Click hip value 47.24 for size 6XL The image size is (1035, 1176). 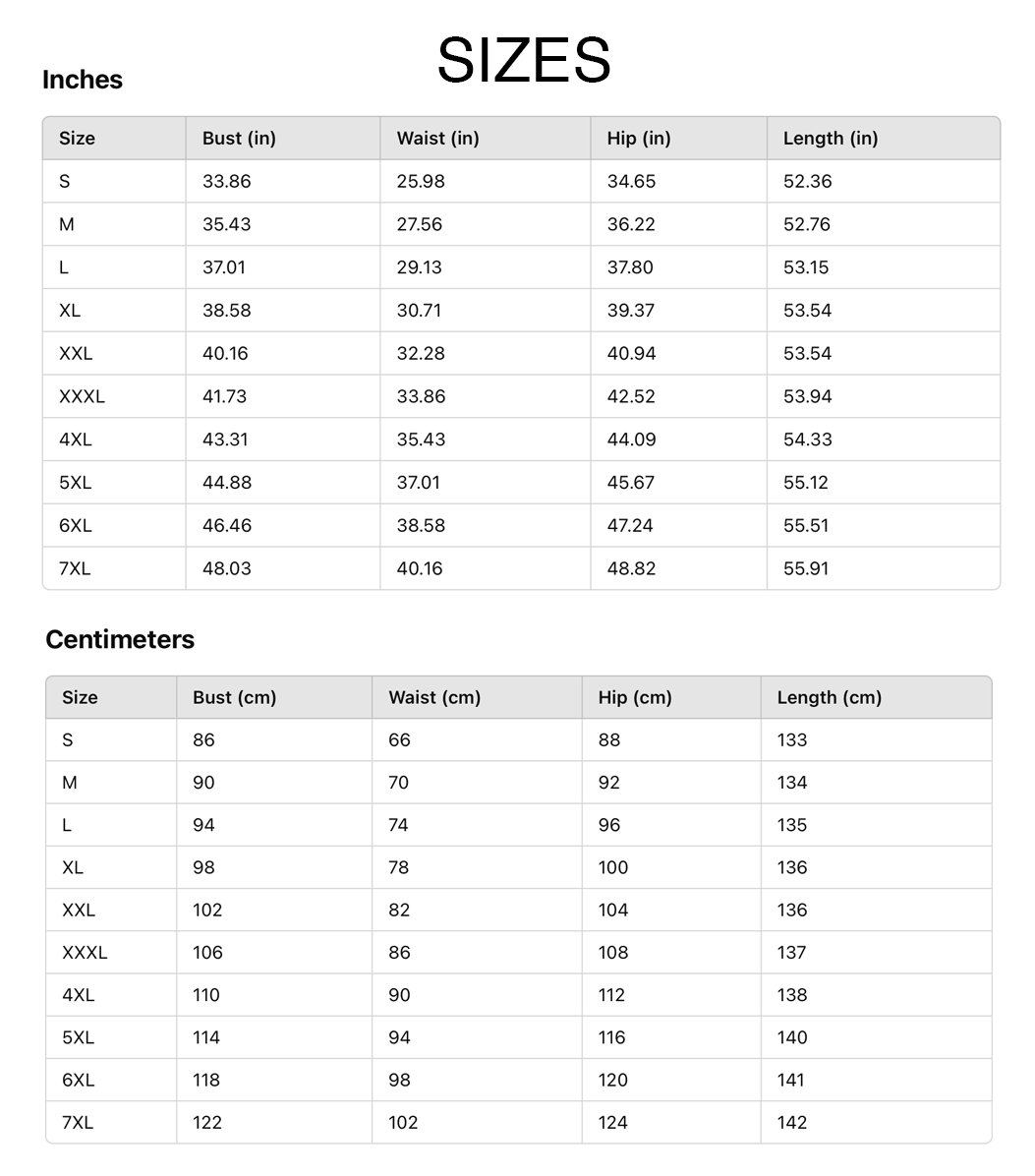[x=630, y=525]
